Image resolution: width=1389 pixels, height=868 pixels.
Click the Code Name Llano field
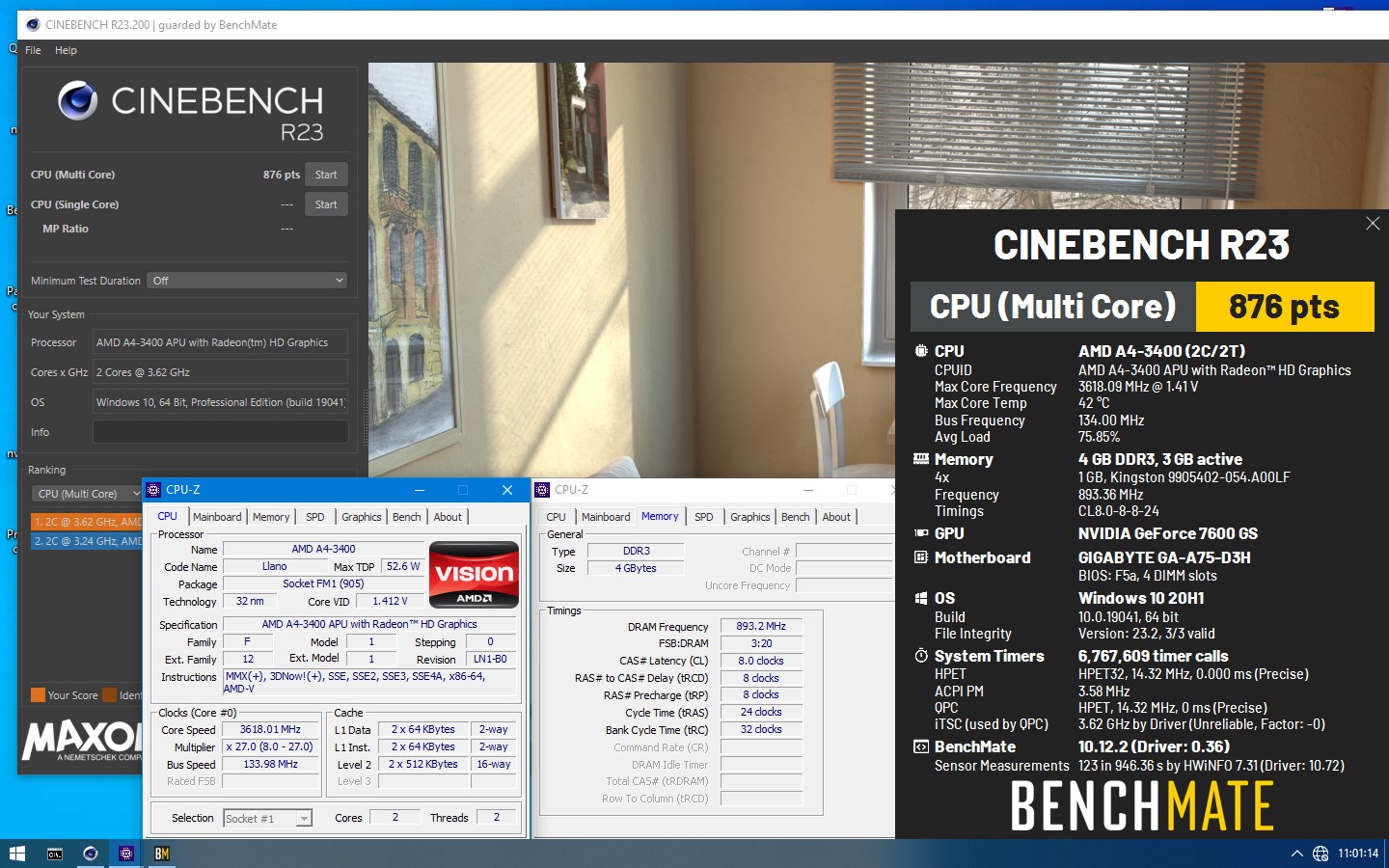click(274, 567)
